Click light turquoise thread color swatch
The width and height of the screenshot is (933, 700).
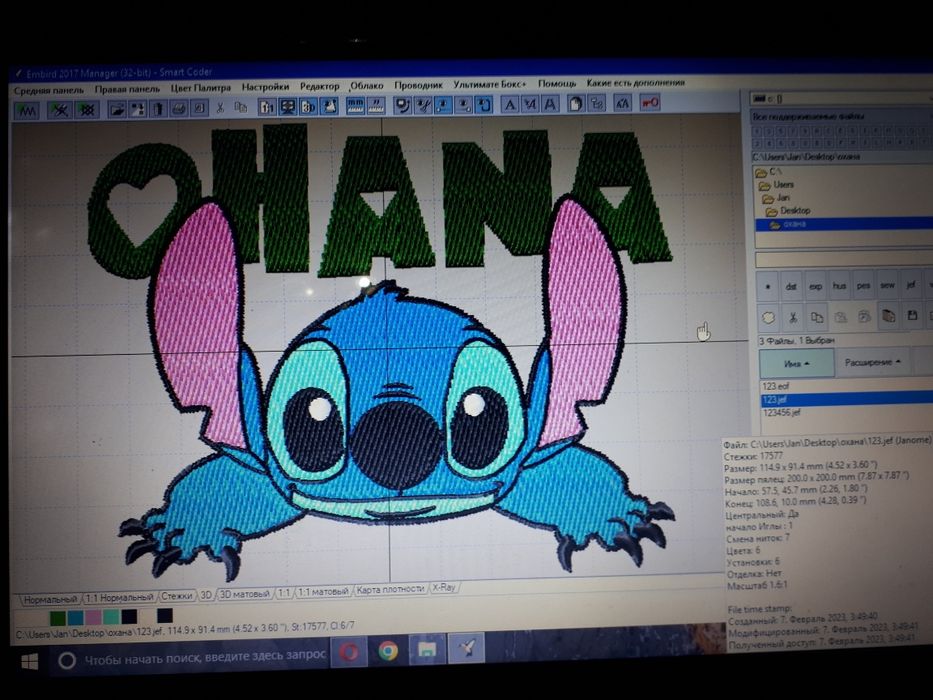click(x=111, y=616)
